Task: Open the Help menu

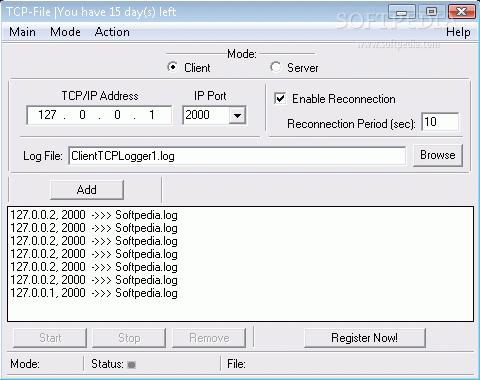Action: [458, 32]
